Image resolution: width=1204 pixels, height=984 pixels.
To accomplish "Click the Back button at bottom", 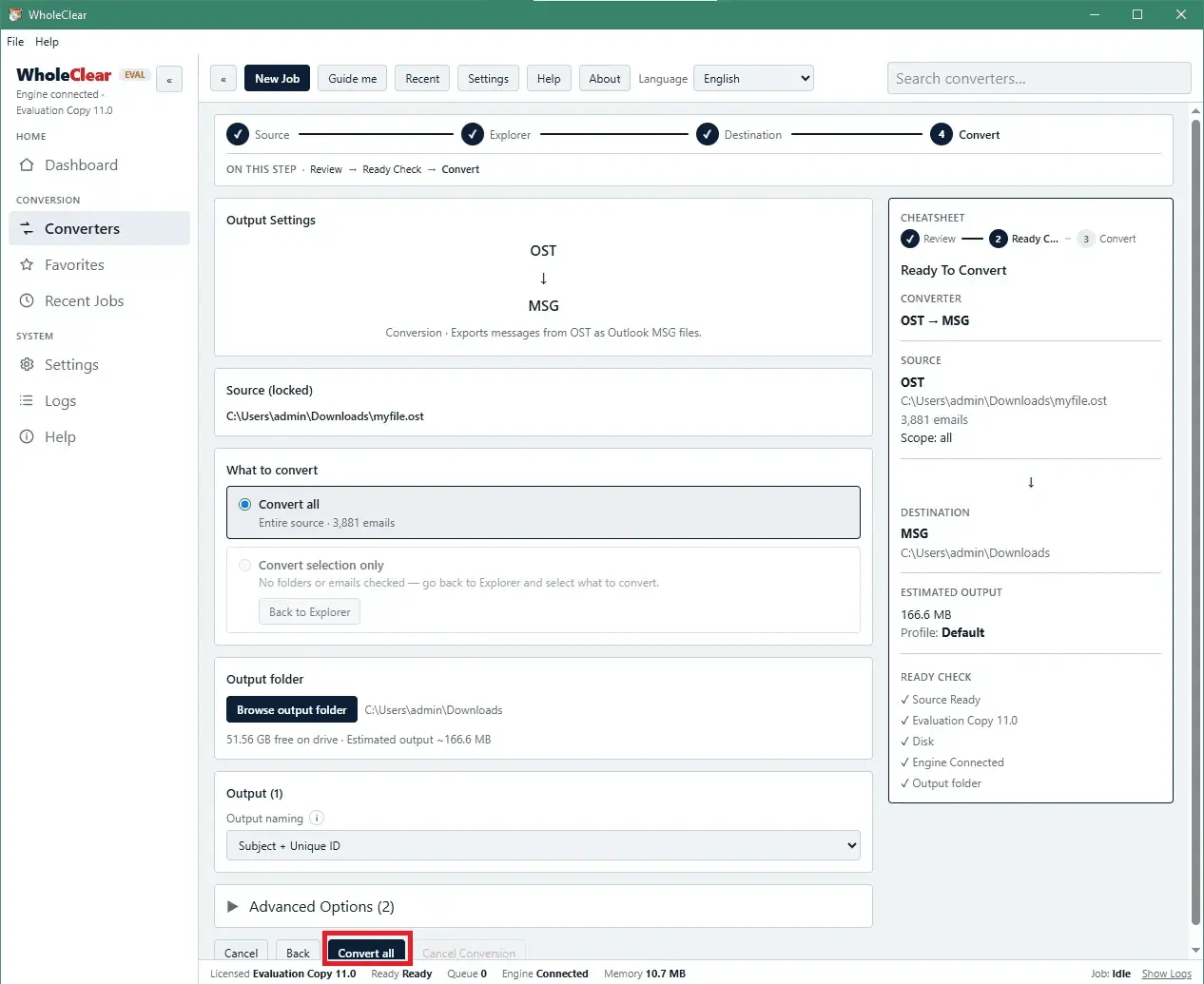I will coord(298,953).
